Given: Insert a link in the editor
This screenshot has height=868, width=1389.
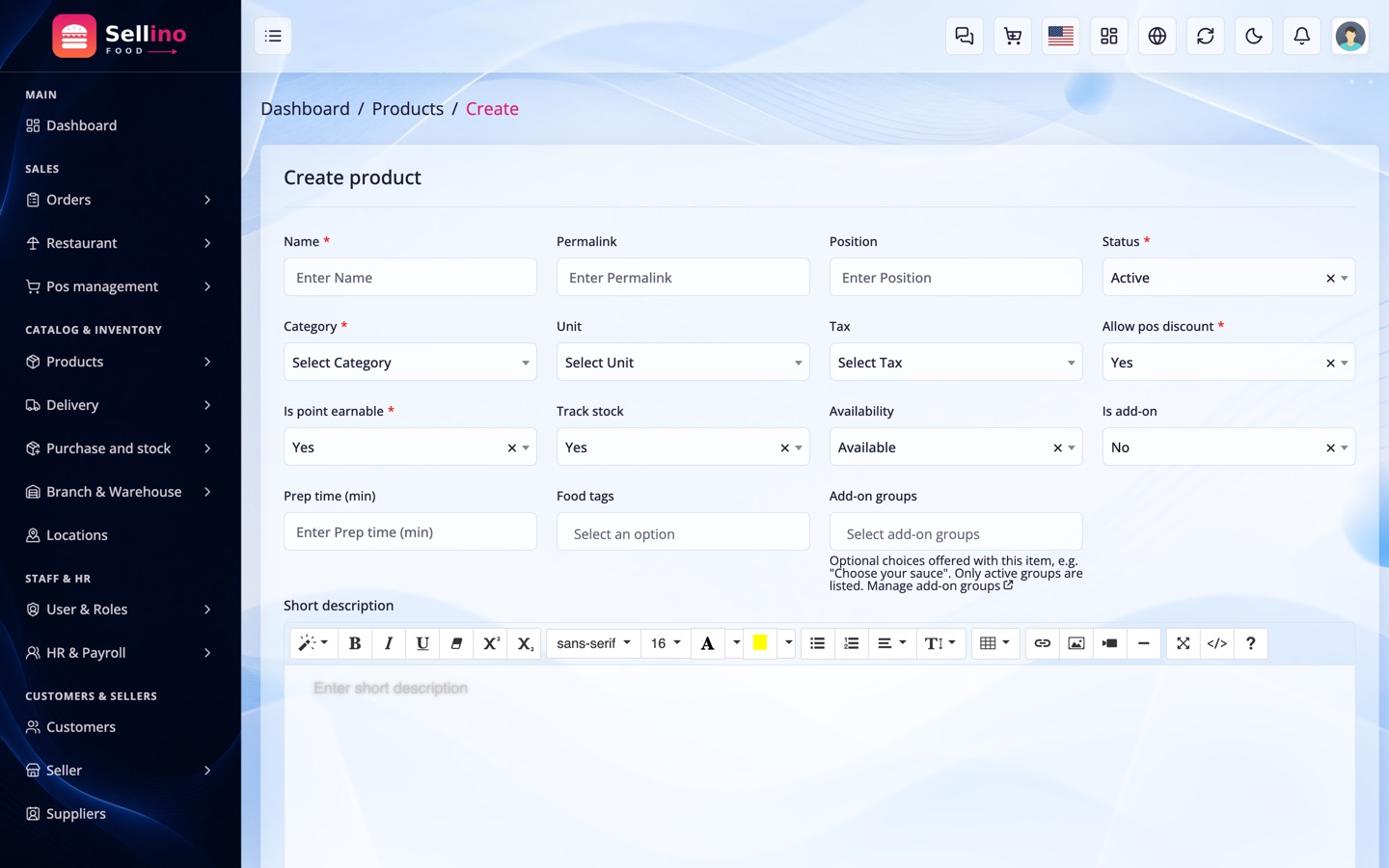Looking at the screenshot, I should 1043,643.
